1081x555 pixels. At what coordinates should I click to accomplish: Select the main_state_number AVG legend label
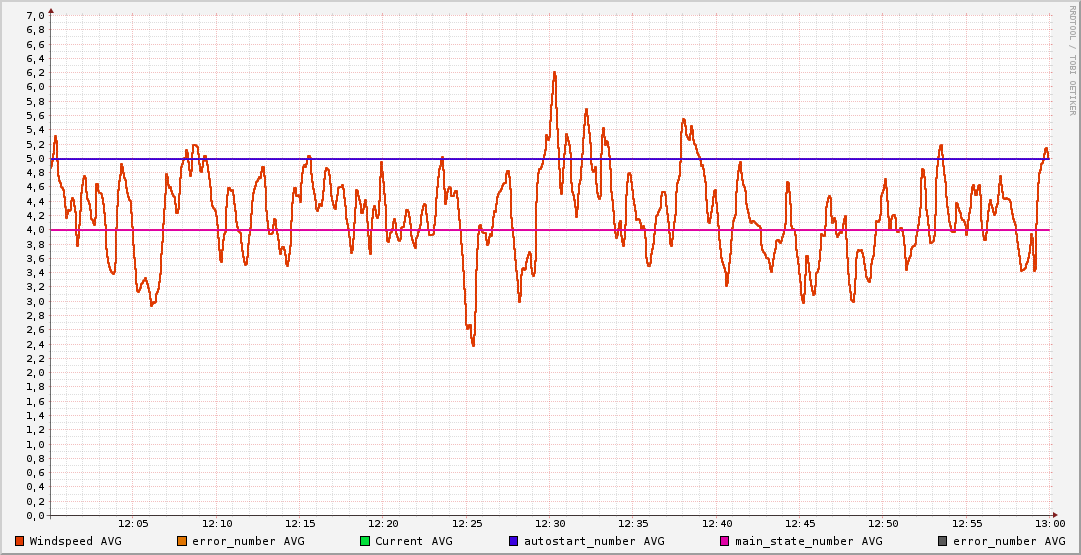(809, 541)
